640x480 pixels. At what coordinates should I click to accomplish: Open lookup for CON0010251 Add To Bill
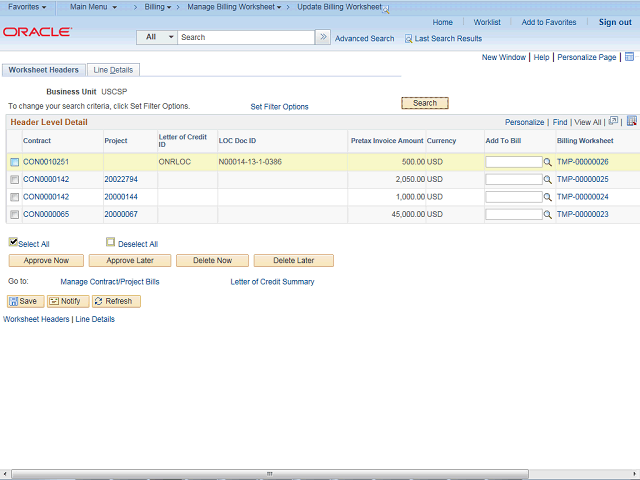[547, 162]
